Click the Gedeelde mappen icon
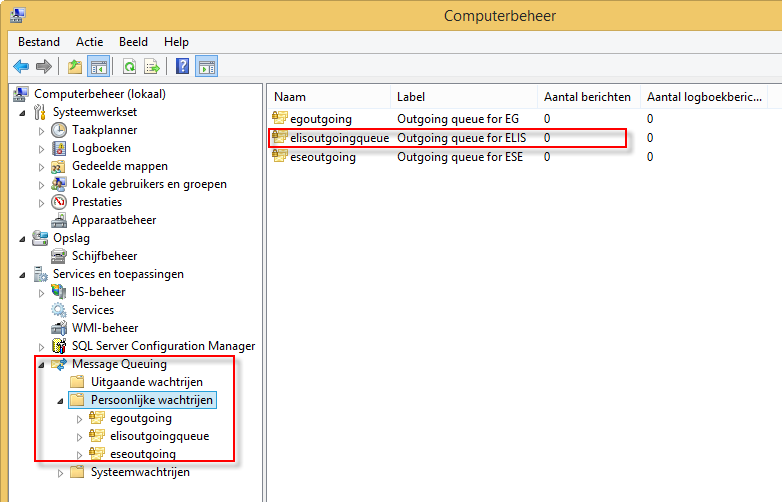The image size is (782, 502). (59, 166)
